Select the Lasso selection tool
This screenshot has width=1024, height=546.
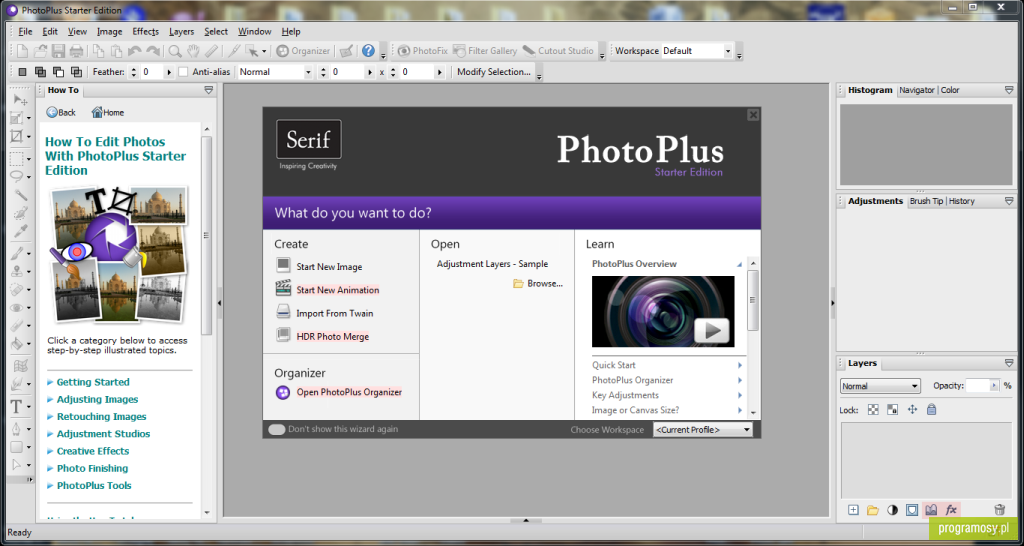[x=17, y=177]
